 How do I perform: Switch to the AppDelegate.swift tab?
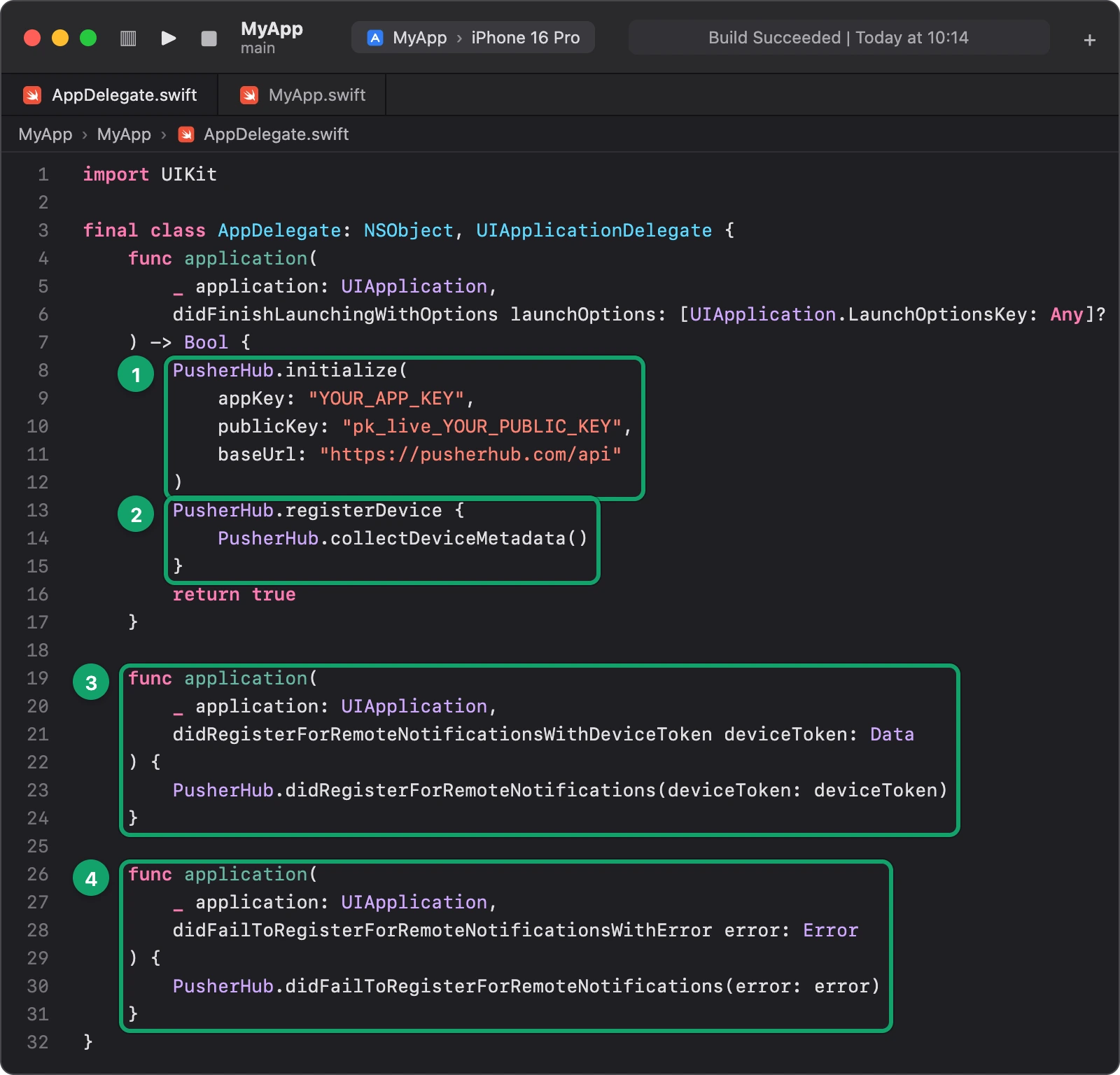[110, 95]
